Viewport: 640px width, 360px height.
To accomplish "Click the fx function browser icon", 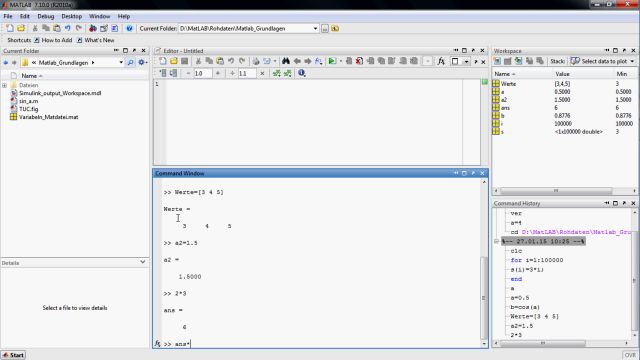I will (x=441, y=61).
